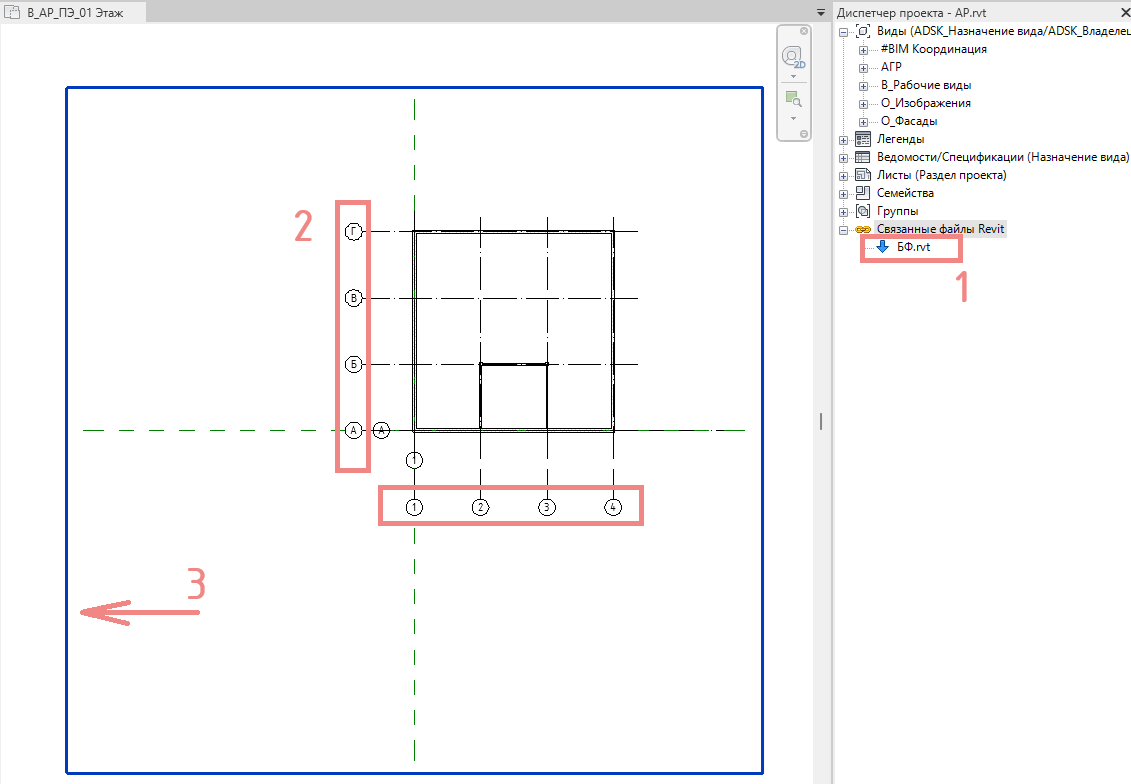Select the #BIM Координация row
The height and width of the screenshot is (784, 1131).
[933, 49]
